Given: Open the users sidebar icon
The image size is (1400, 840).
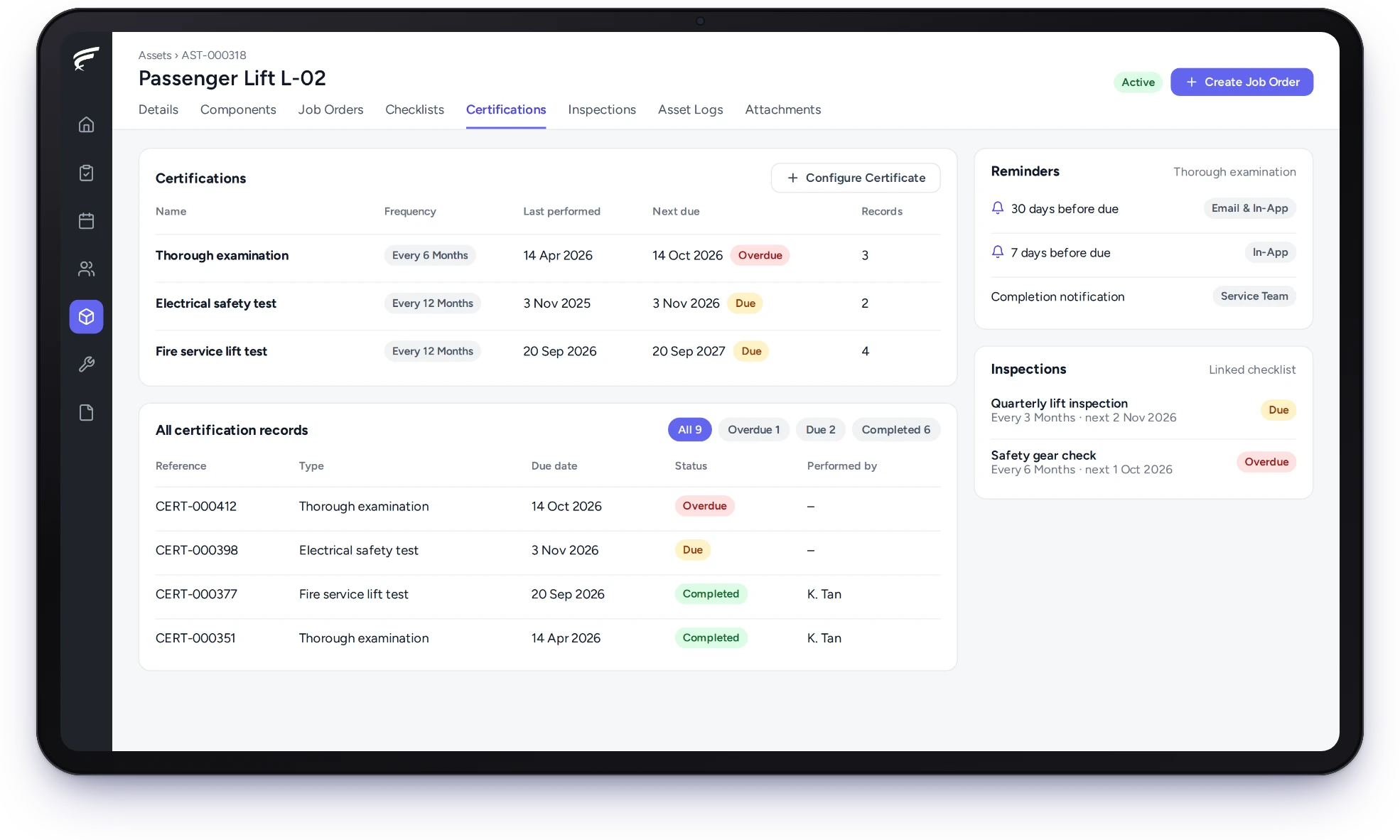Looking at the screenshot, I should [86, 269].
